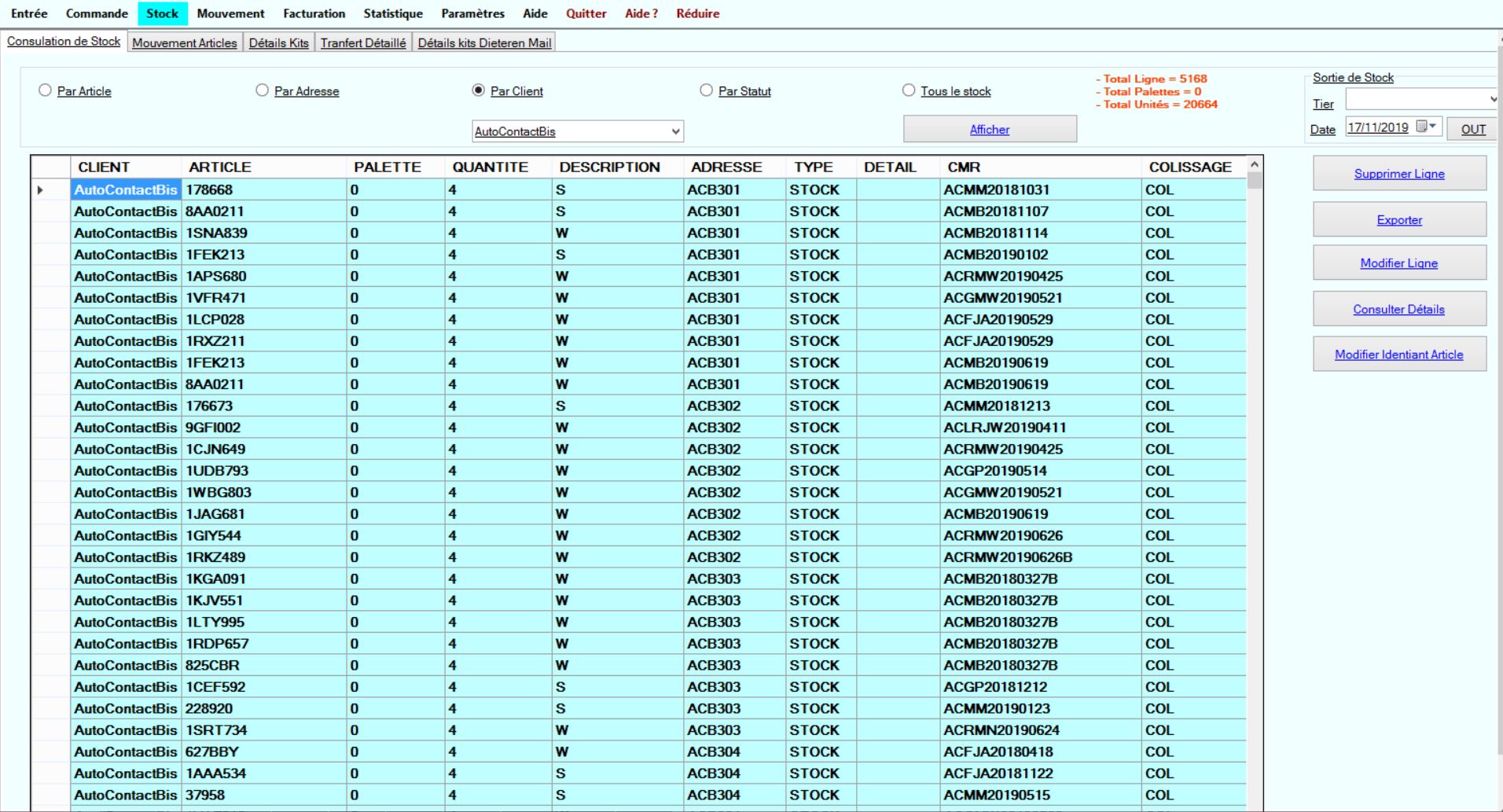1503x812 pixels.
Task: Sort by the CMR column header
Action: tap(1041, 167)
